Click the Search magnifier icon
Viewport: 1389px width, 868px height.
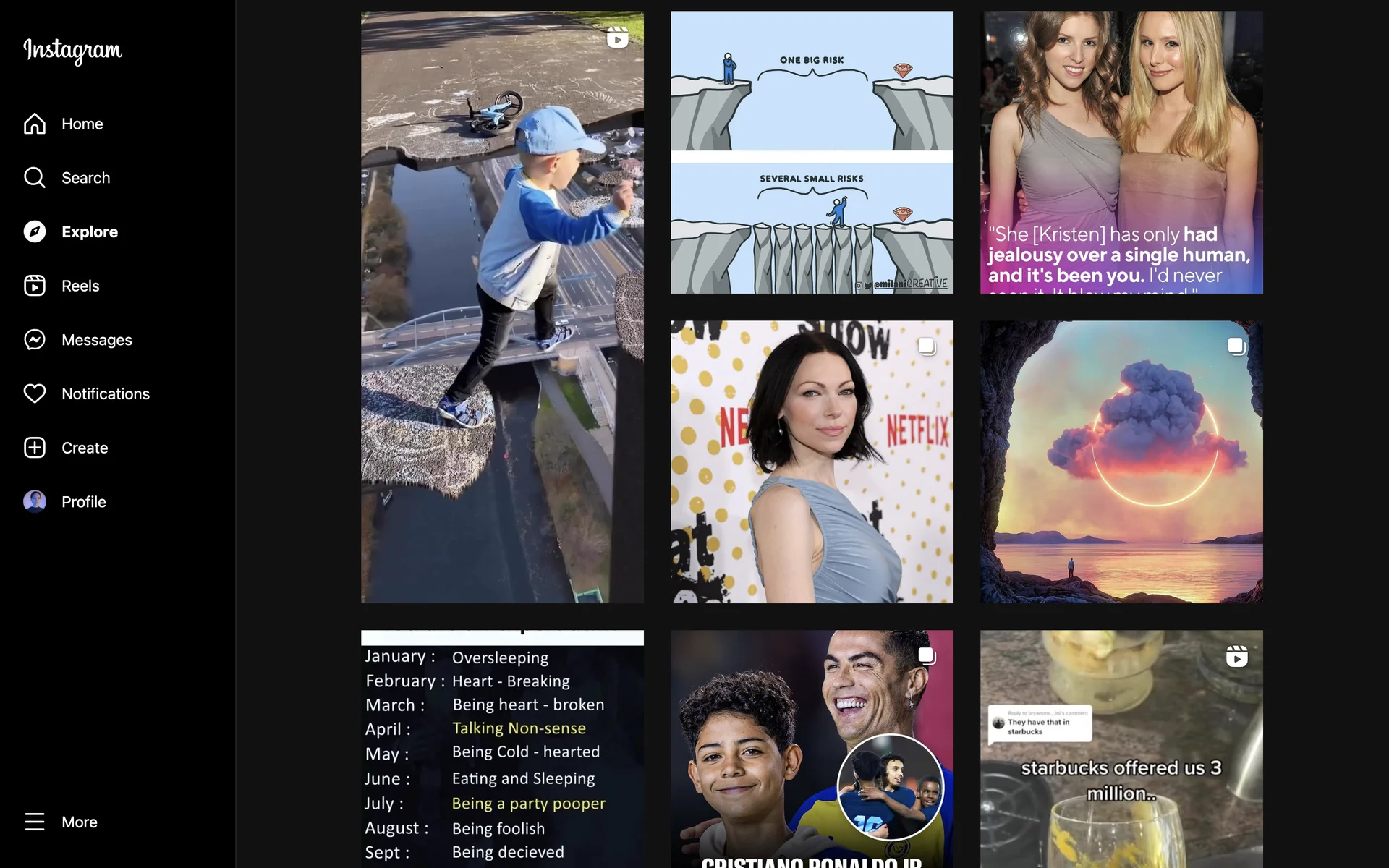click(x=34, y=177)
